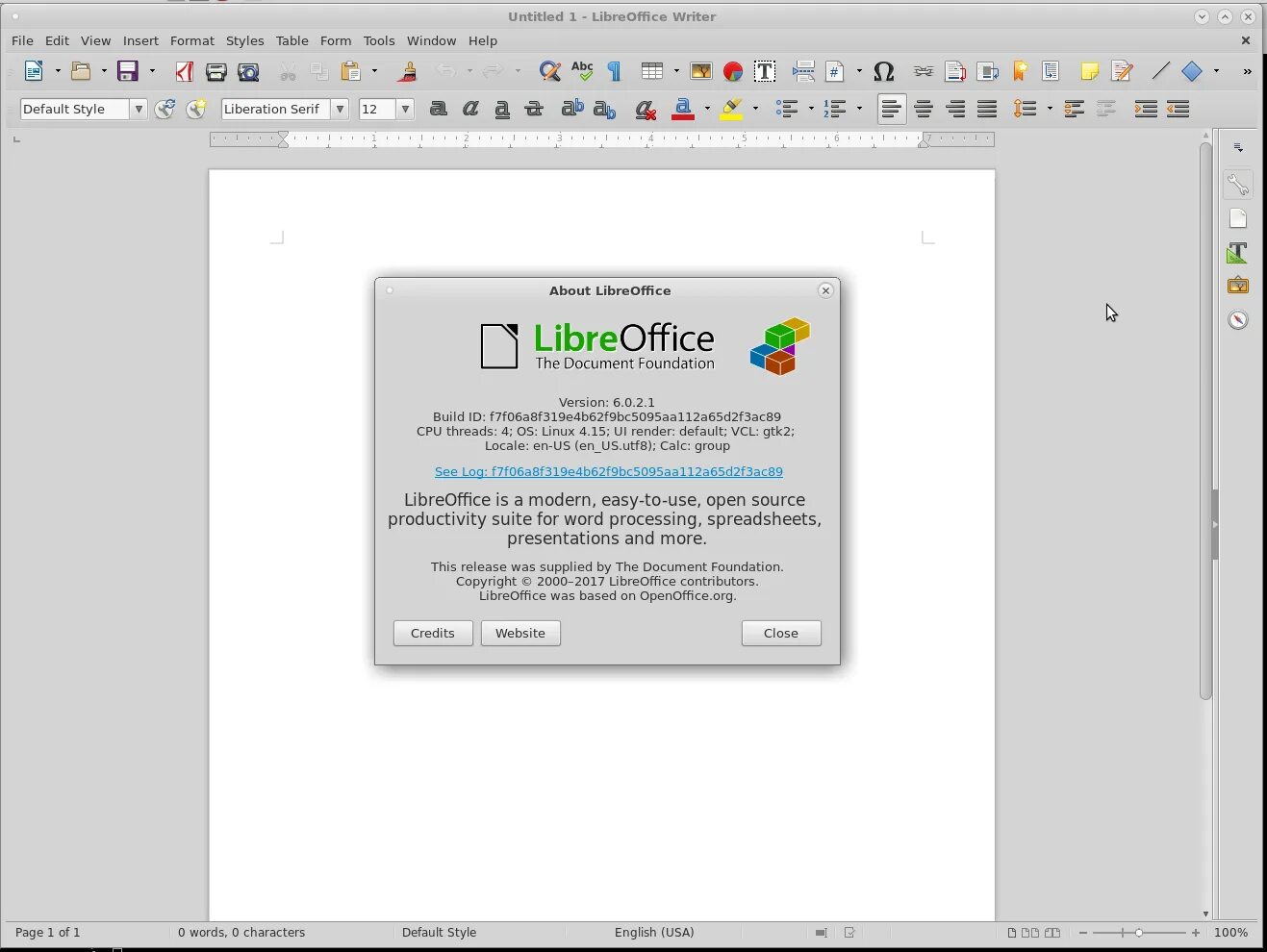This screenshot has width=1267, height=952.
Task: Open Print Preview from the toolbar
Action: 248,71
